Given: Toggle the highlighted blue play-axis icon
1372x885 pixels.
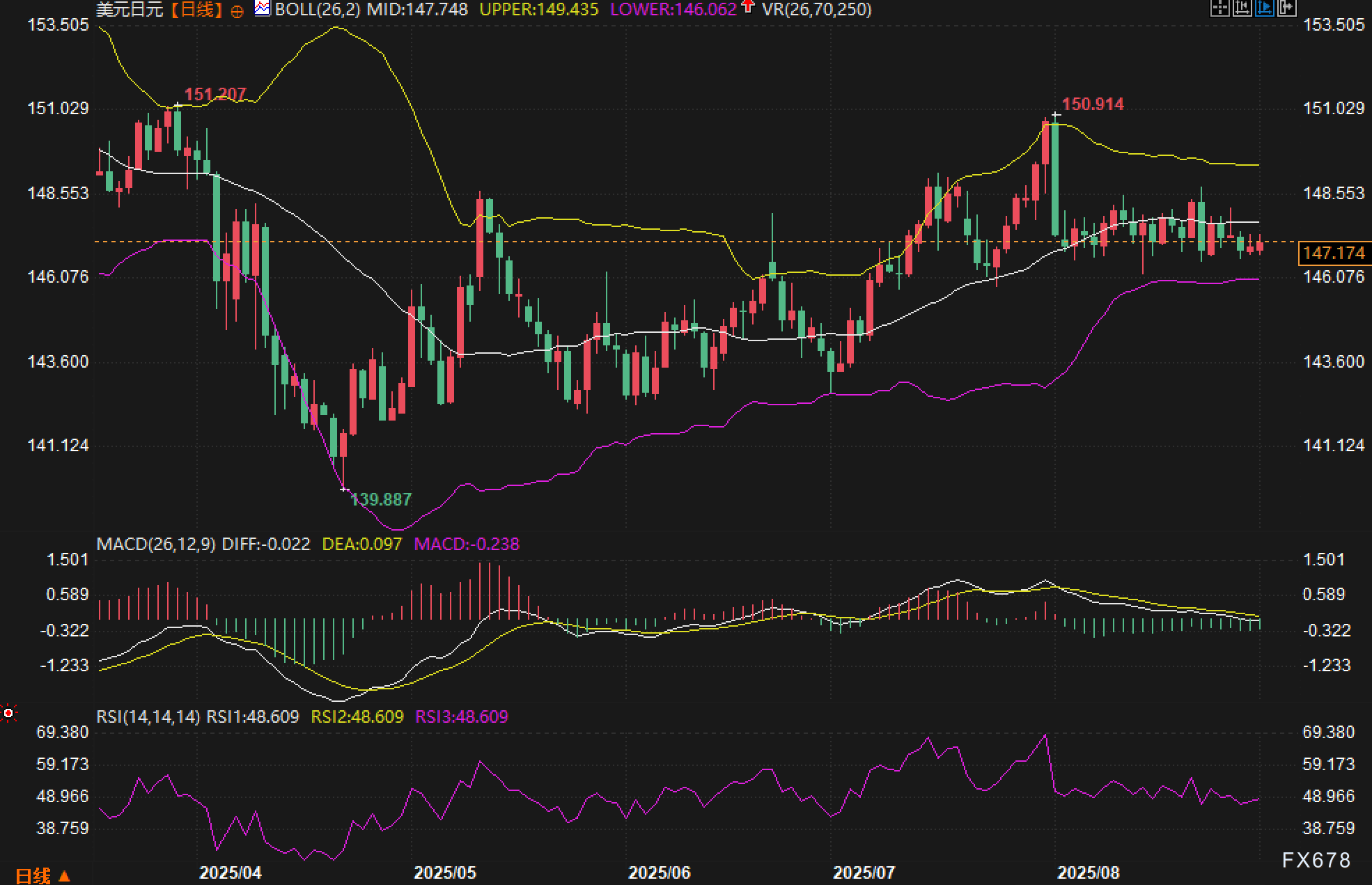Looking at the screenshot, I should (1265, 7).
